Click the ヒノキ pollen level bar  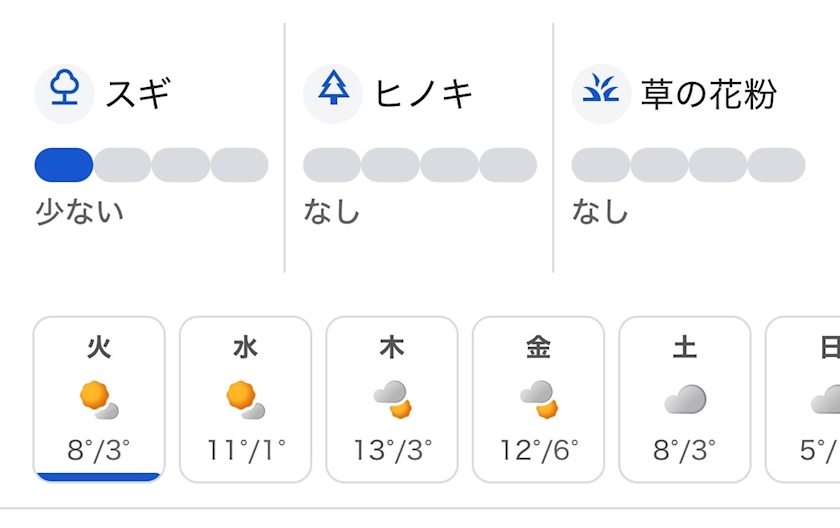420,165
